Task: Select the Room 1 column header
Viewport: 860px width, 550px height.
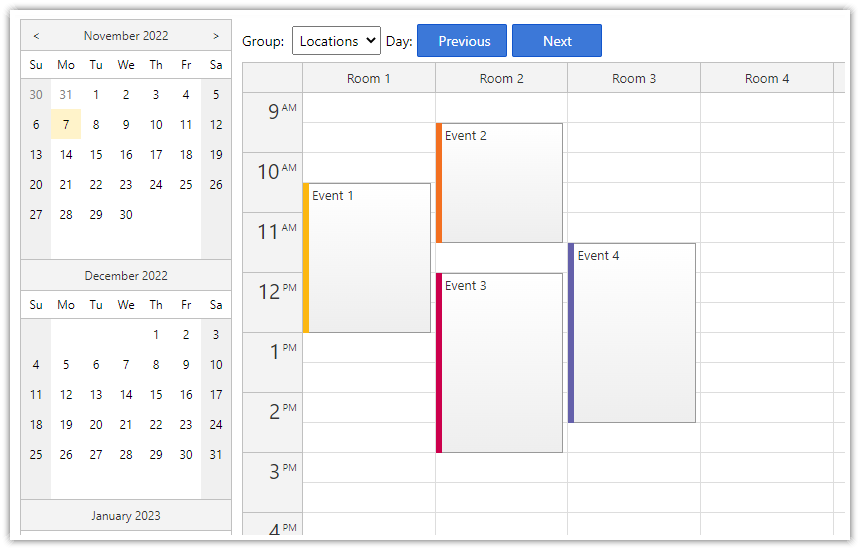Action: 368,78
